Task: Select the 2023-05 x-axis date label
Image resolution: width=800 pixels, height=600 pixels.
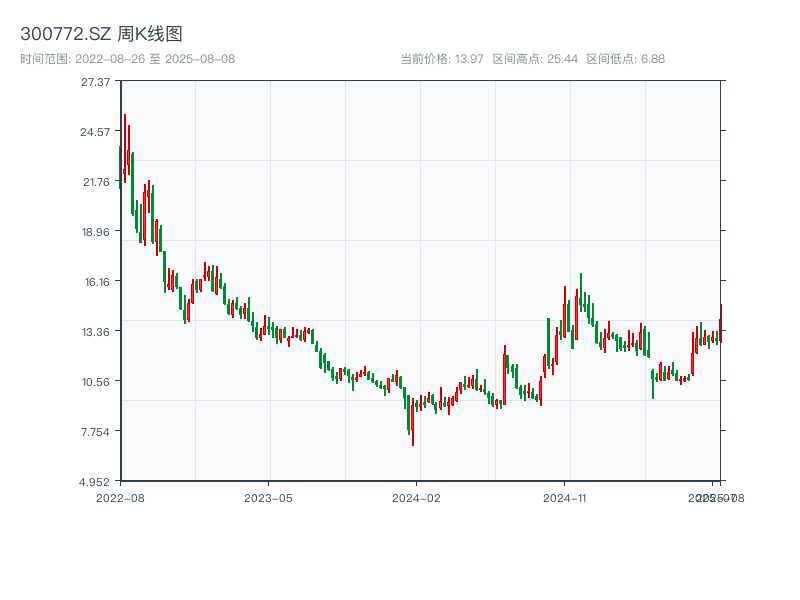Action: [268, 497]
